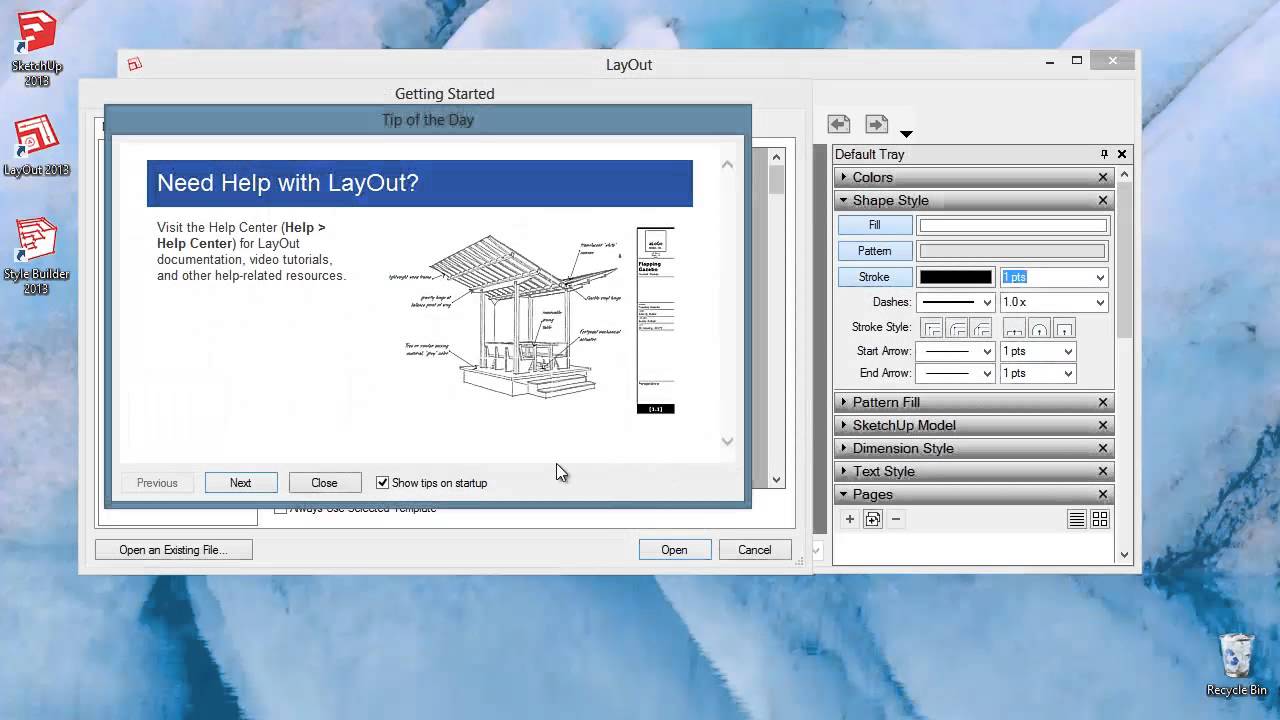Close the Text Style panel
The width and height of the screenshot is (1280, 720).
point(1103,471)
